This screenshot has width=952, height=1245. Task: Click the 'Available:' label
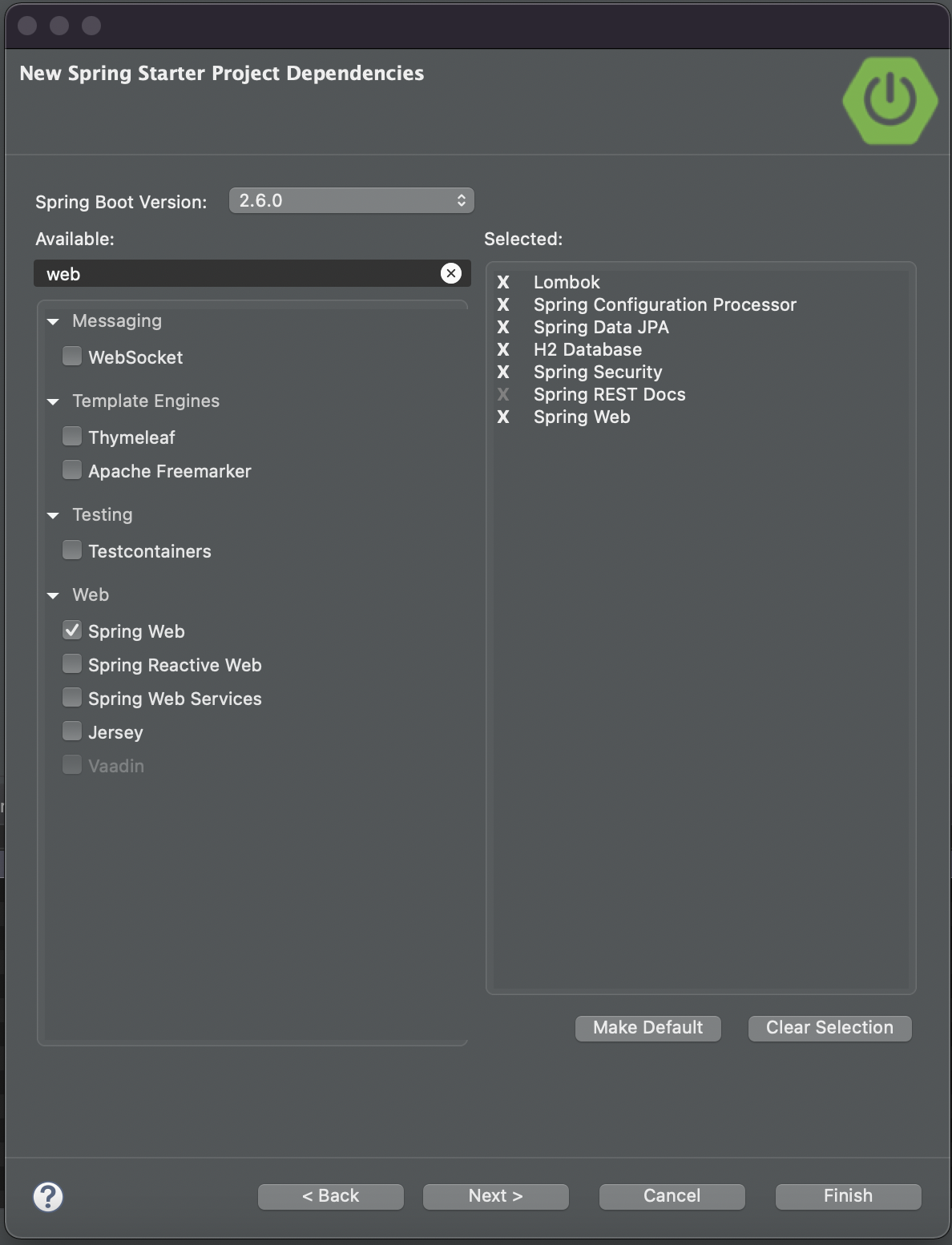tap(75, 239)
